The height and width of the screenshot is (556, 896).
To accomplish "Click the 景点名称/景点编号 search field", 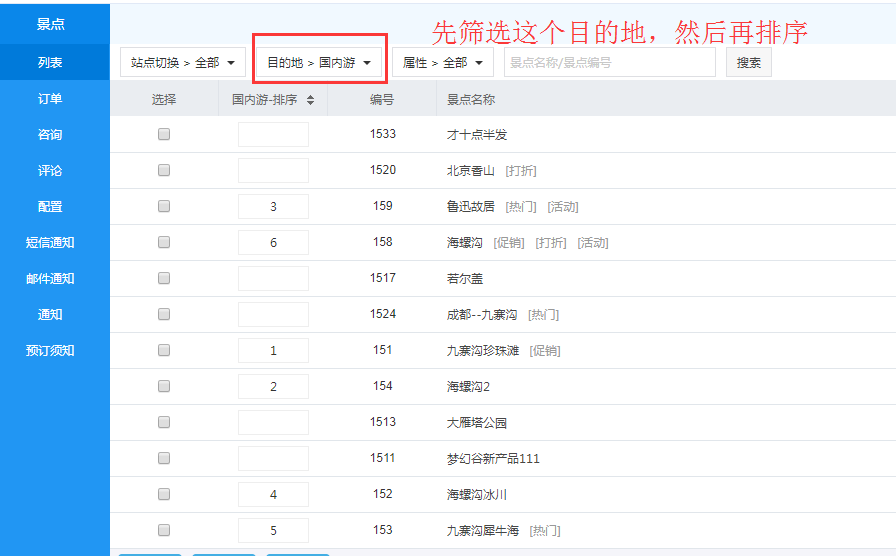I will click(x=609, y=62).
